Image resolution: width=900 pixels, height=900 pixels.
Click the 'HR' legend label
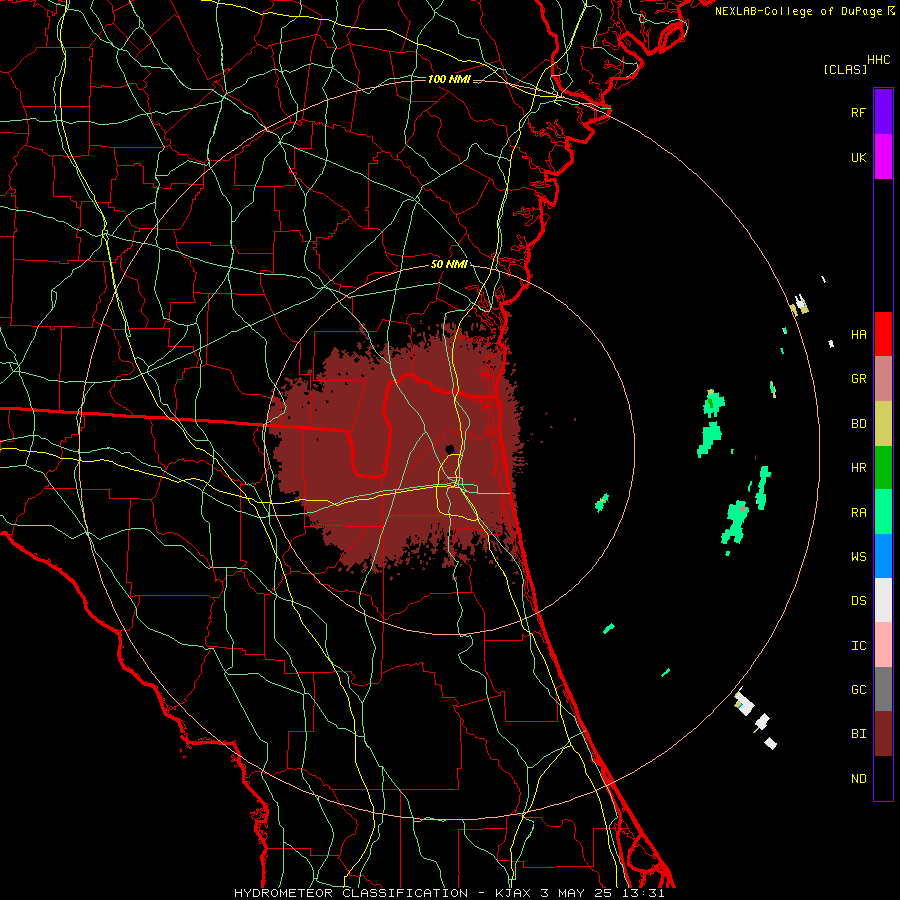click(x=859, y=468)
